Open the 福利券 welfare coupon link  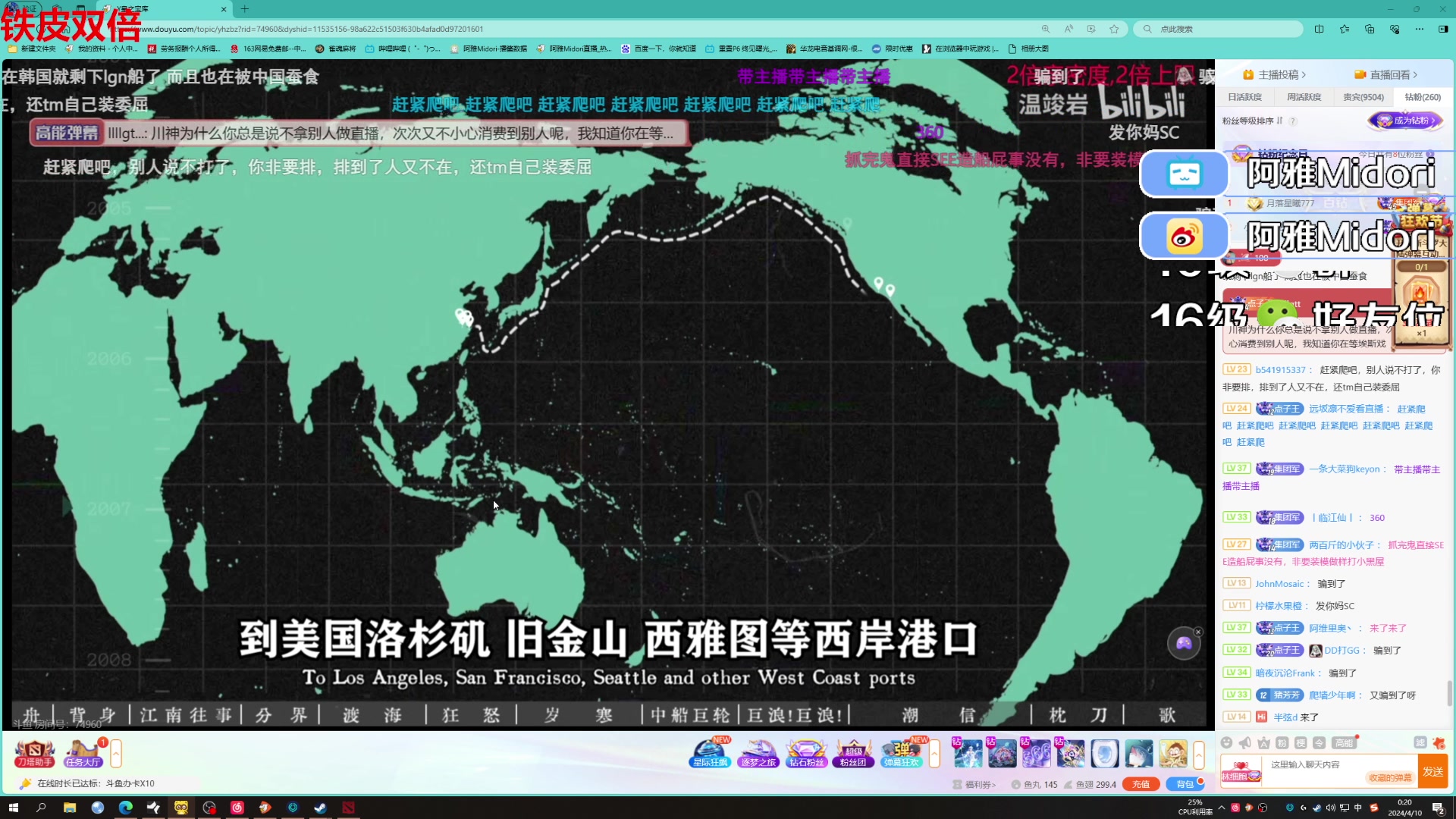click(x=975, y=785)
